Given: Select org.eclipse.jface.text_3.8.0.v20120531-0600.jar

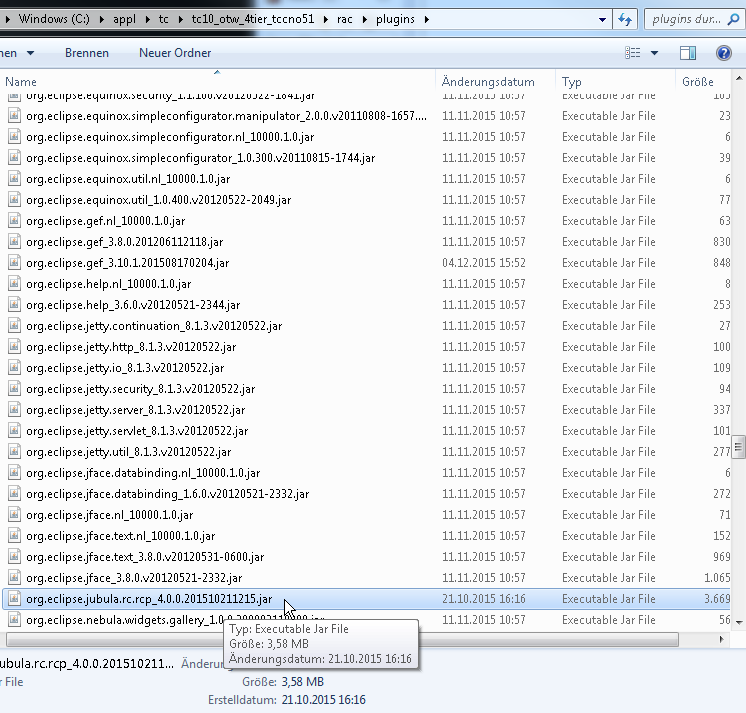Looking at the screenshot, I should tap(145, 557).
